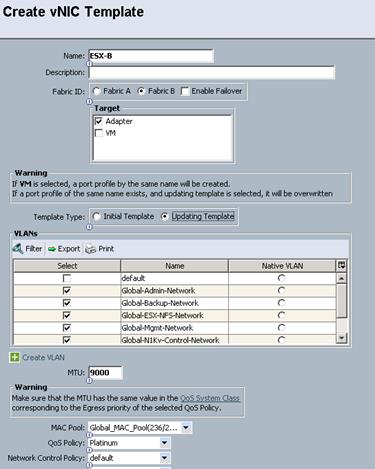Click the MTU input field
This screenshot has width=375, height=469.
[x=106, y=373]
